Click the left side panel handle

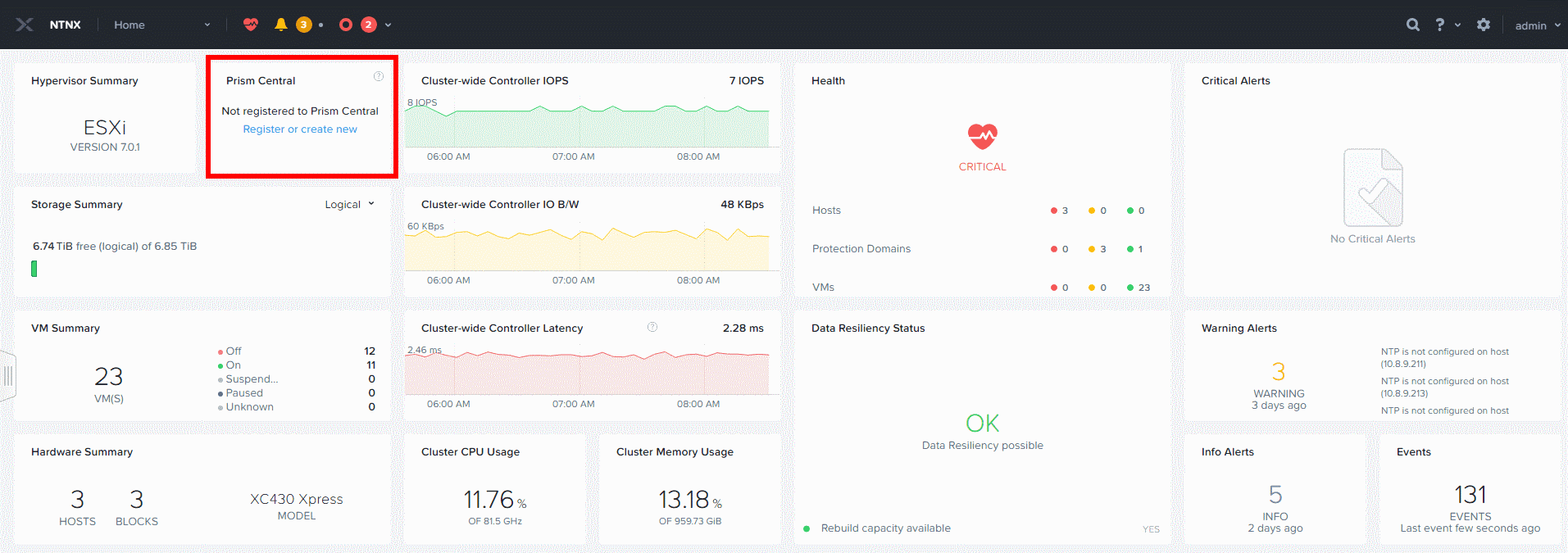click(x=8, y=376)
